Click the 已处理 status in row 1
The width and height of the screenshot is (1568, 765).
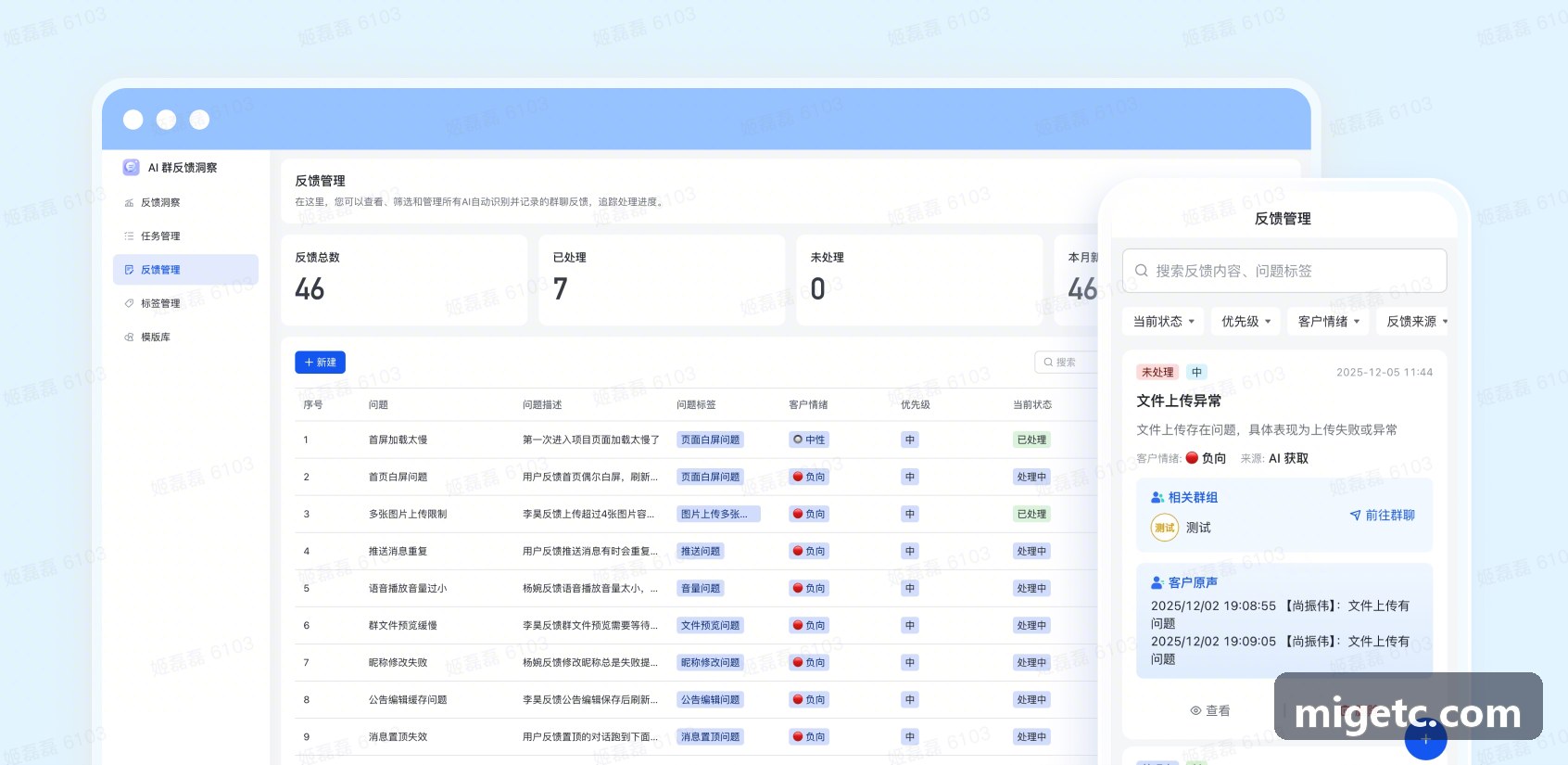pyautogui.click(x=1031, y=440)
